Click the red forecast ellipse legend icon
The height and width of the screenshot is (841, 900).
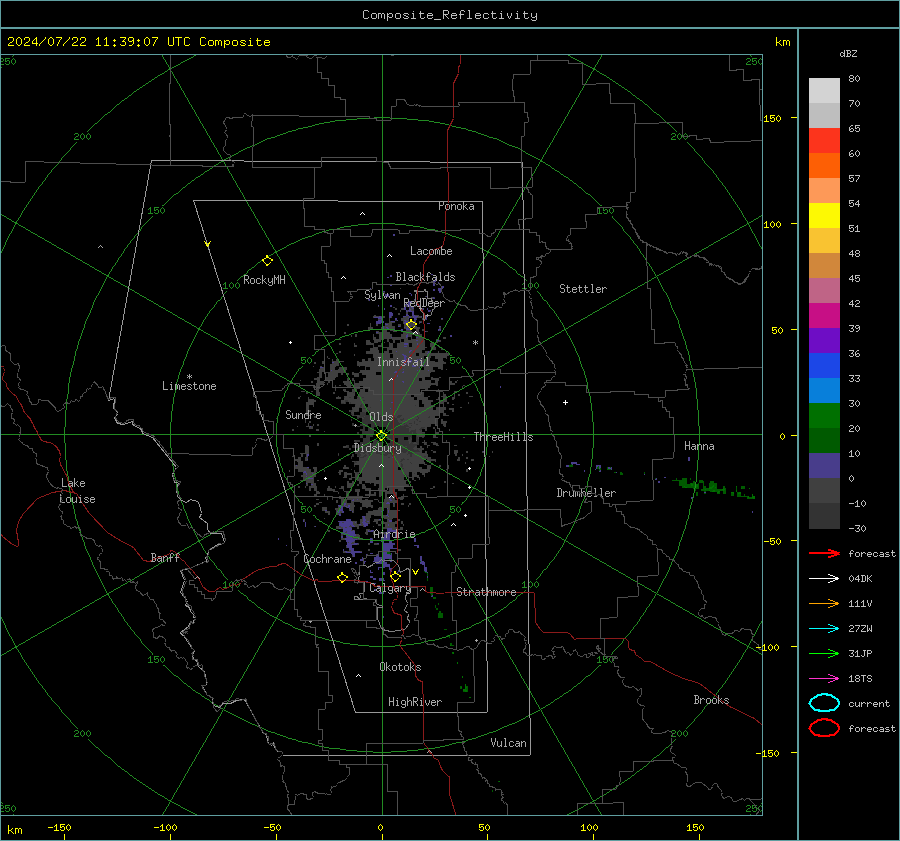click(x=824, y=728)
